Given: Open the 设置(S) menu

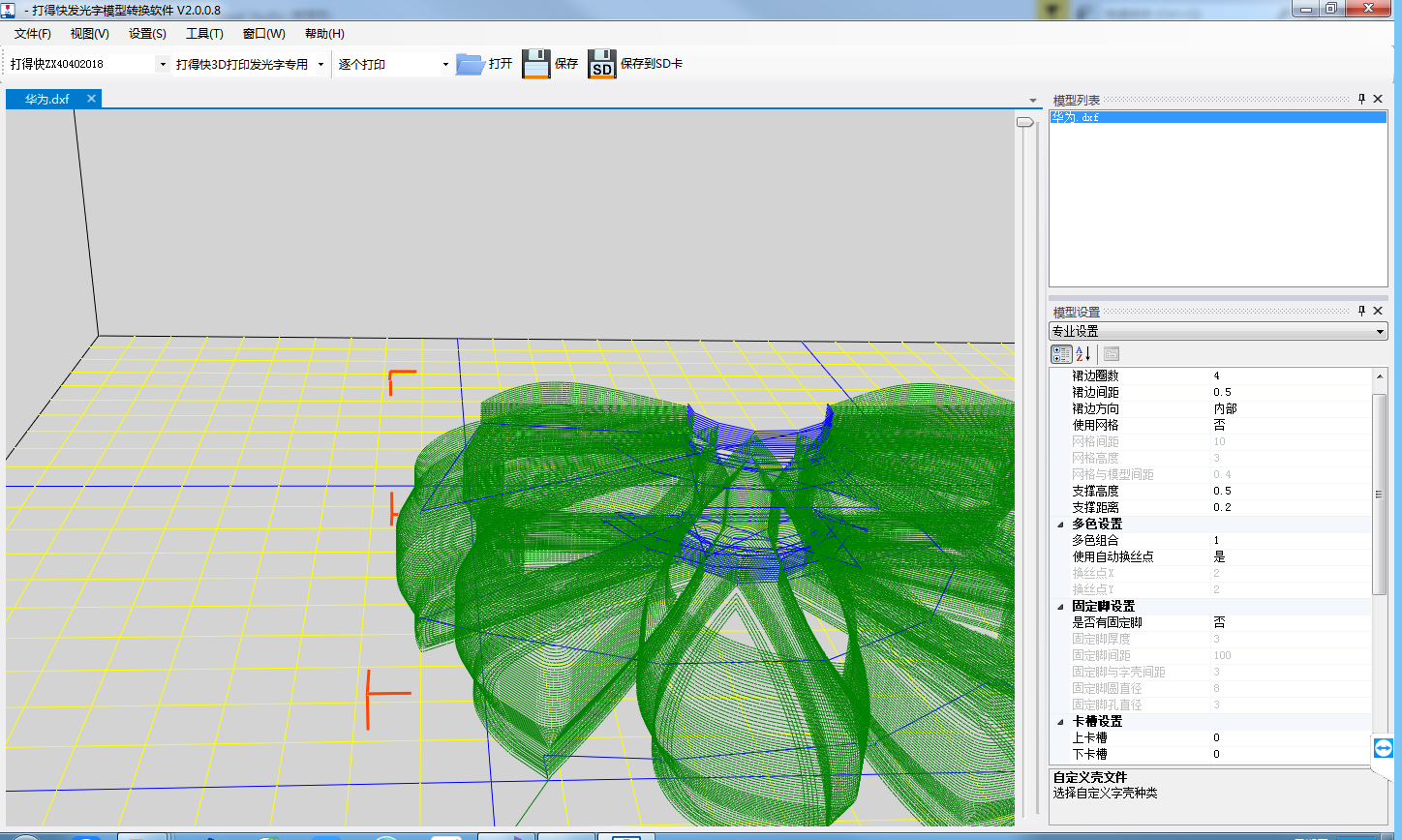Looking at the screenshot, I should tap(147, 34).
